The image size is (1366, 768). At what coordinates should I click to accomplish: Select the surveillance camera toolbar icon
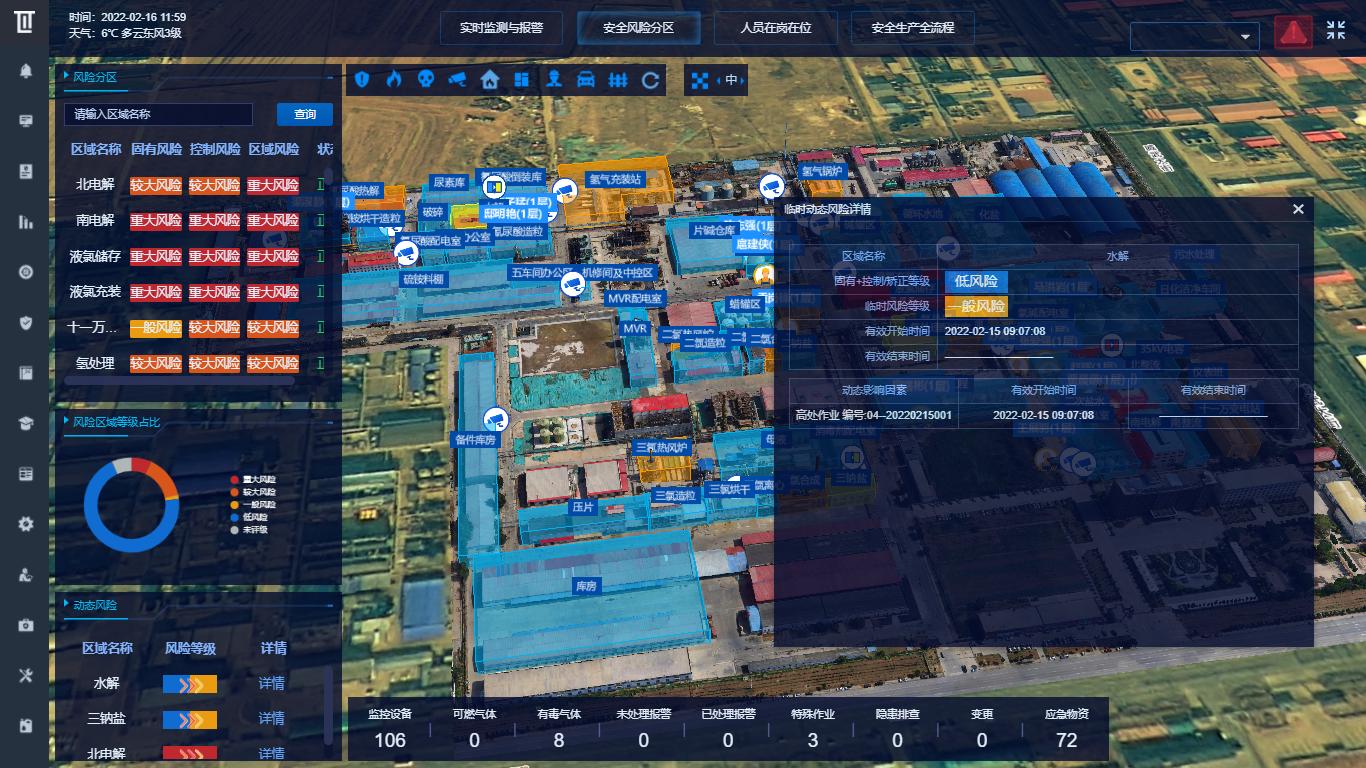coord(457,80)
